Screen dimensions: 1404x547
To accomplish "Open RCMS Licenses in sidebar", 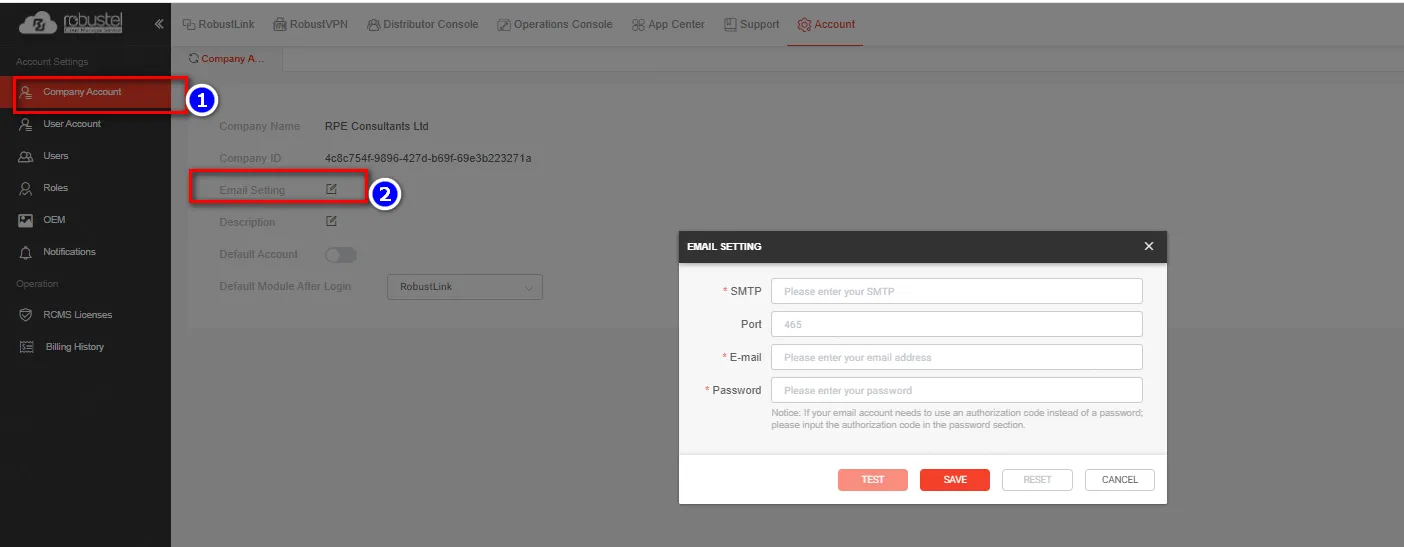I will pyautogui.click(x=77, y=315).
